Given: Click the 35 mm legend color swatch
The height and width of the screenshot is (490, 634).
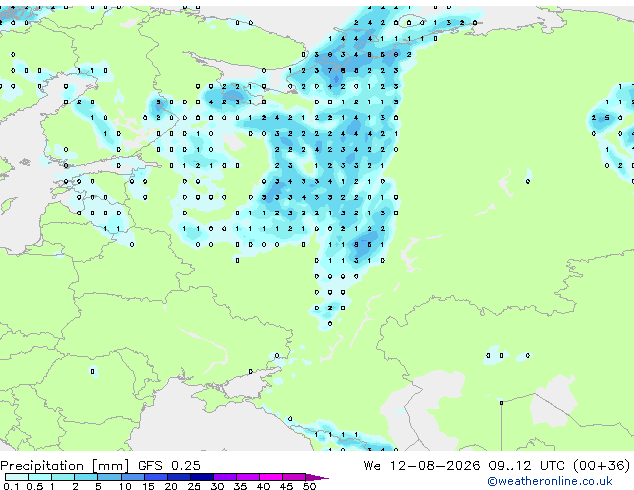Looking at the screenshot, I should 248,477.
